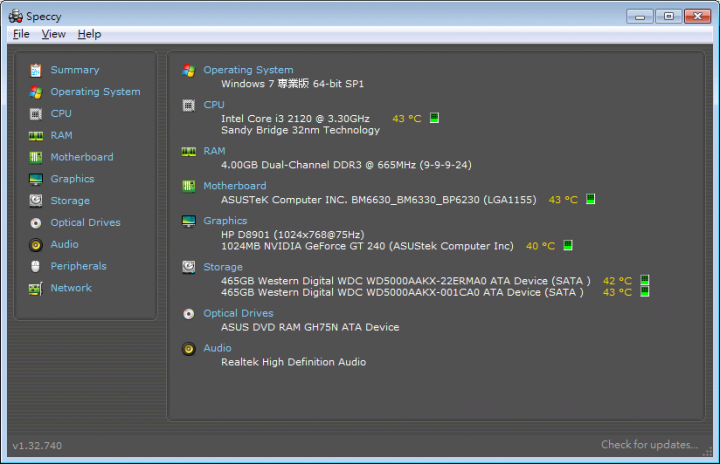720x464 pixels.
Task: Click the GeForce GT 240 temperature indicator icon
Action: (x=568, y=245)
